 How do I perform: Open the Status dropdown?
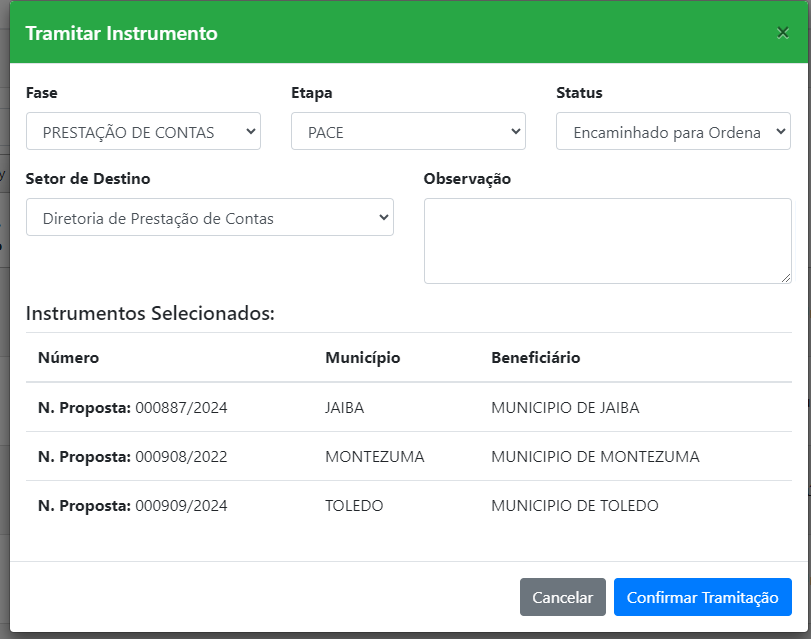[x=673, y=132]
